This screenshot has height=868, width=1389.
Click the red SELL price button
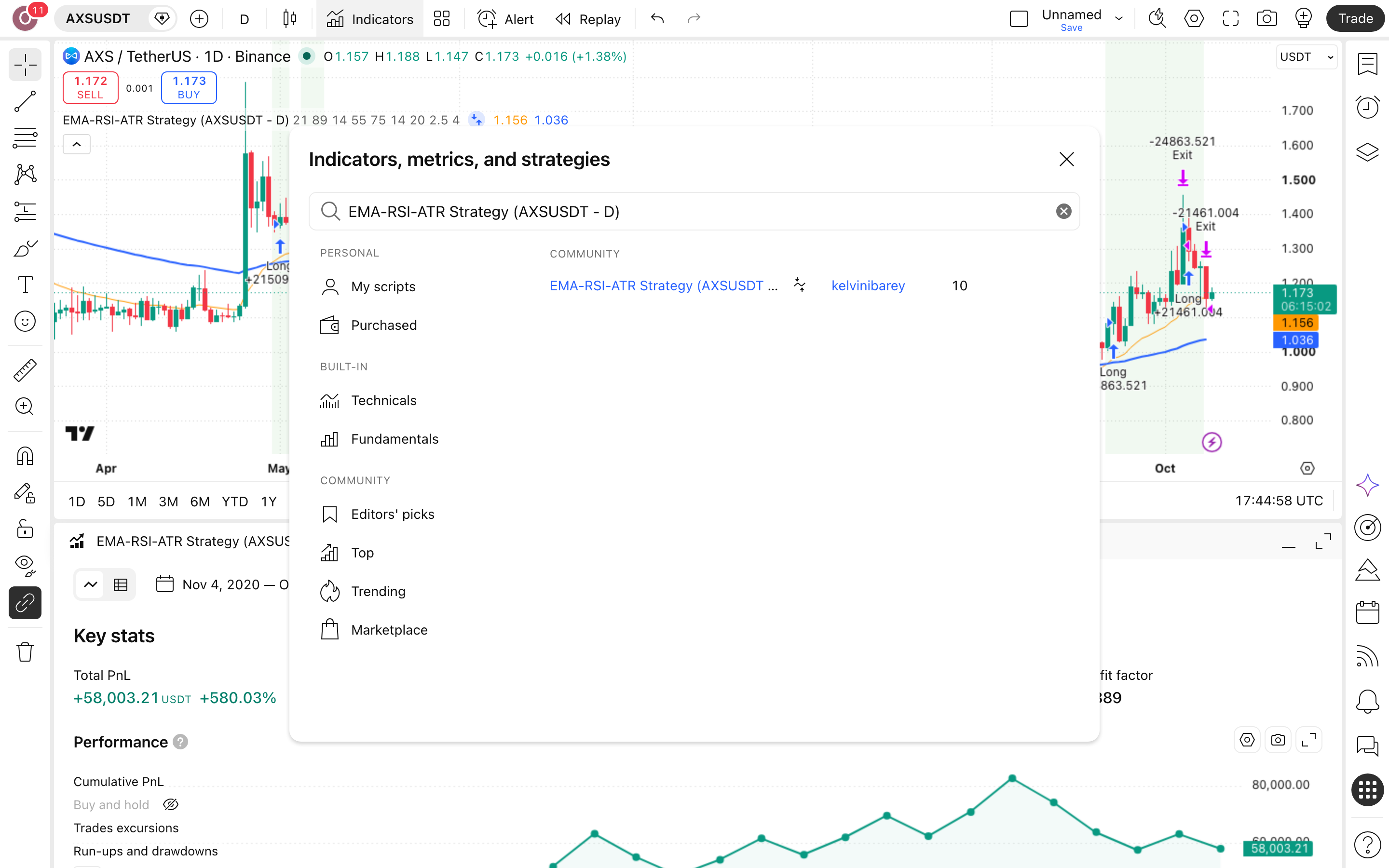(x=90, y=87)
